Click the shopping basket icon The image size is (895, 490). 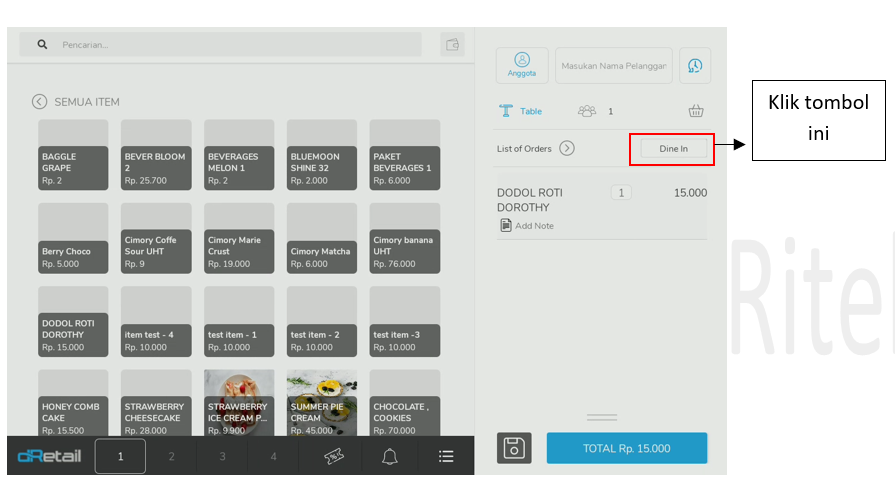[x=696, y=111]
